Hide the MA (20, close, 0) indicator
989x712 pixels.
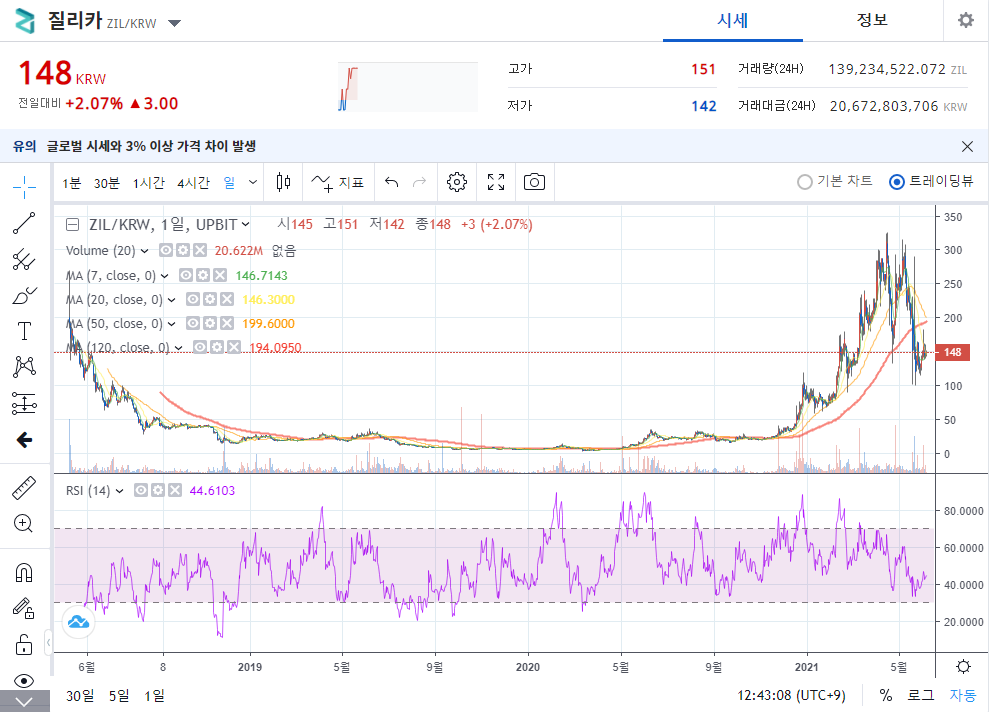point(192,299)
